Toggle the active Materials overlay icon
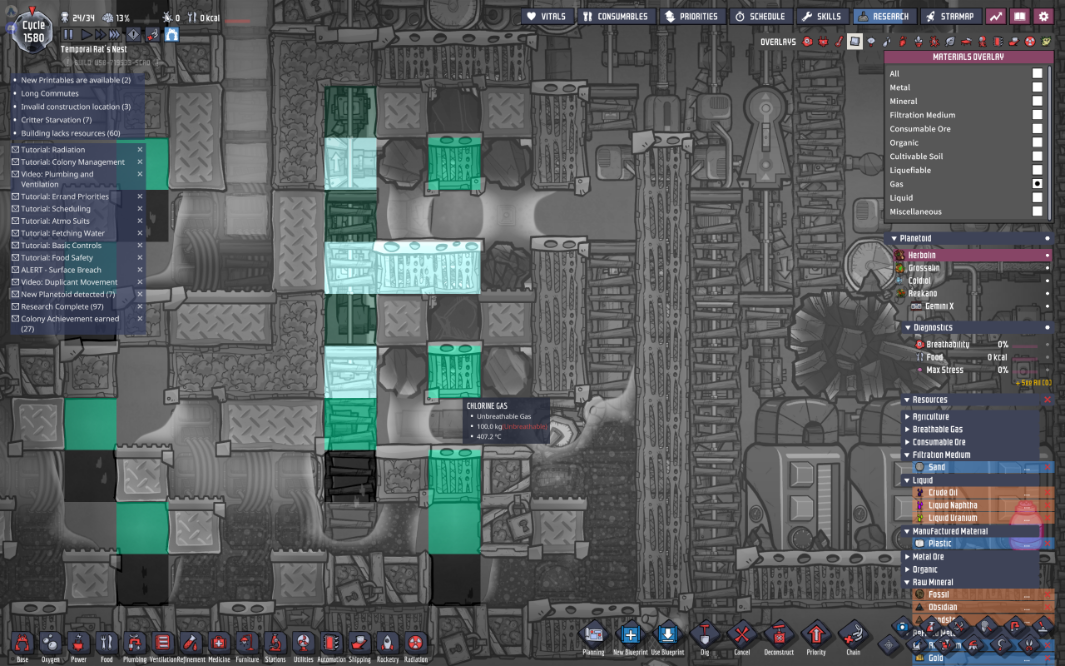 tap(854, 42)
